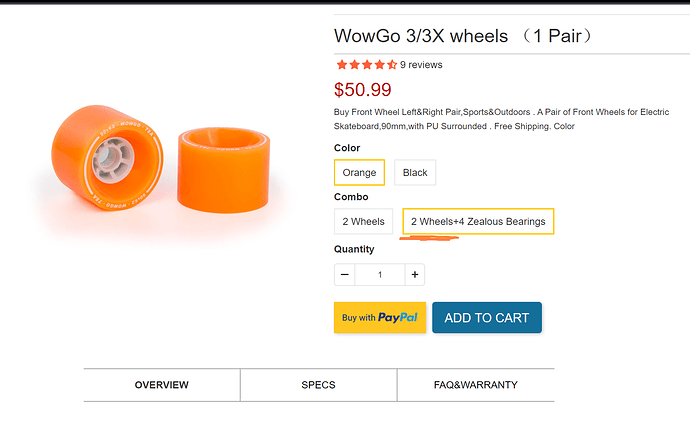This screenshot has height=444, width=690.
Task: Click the $50.99 price text
Action: [363, 90]
